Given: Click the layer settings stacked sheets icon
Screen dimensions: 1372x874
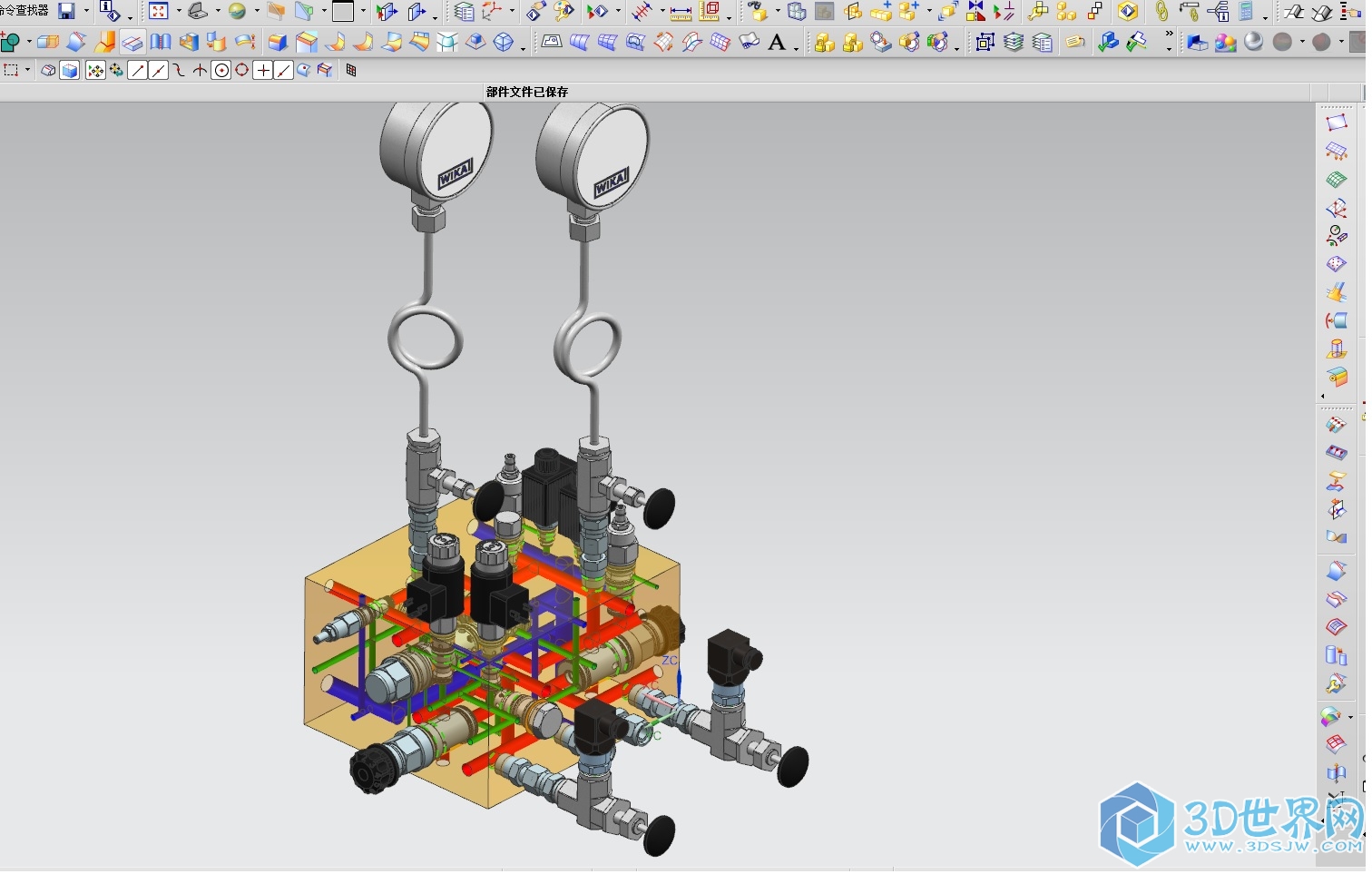Looking at the screenshot, I should click(x=1014, y=42).
